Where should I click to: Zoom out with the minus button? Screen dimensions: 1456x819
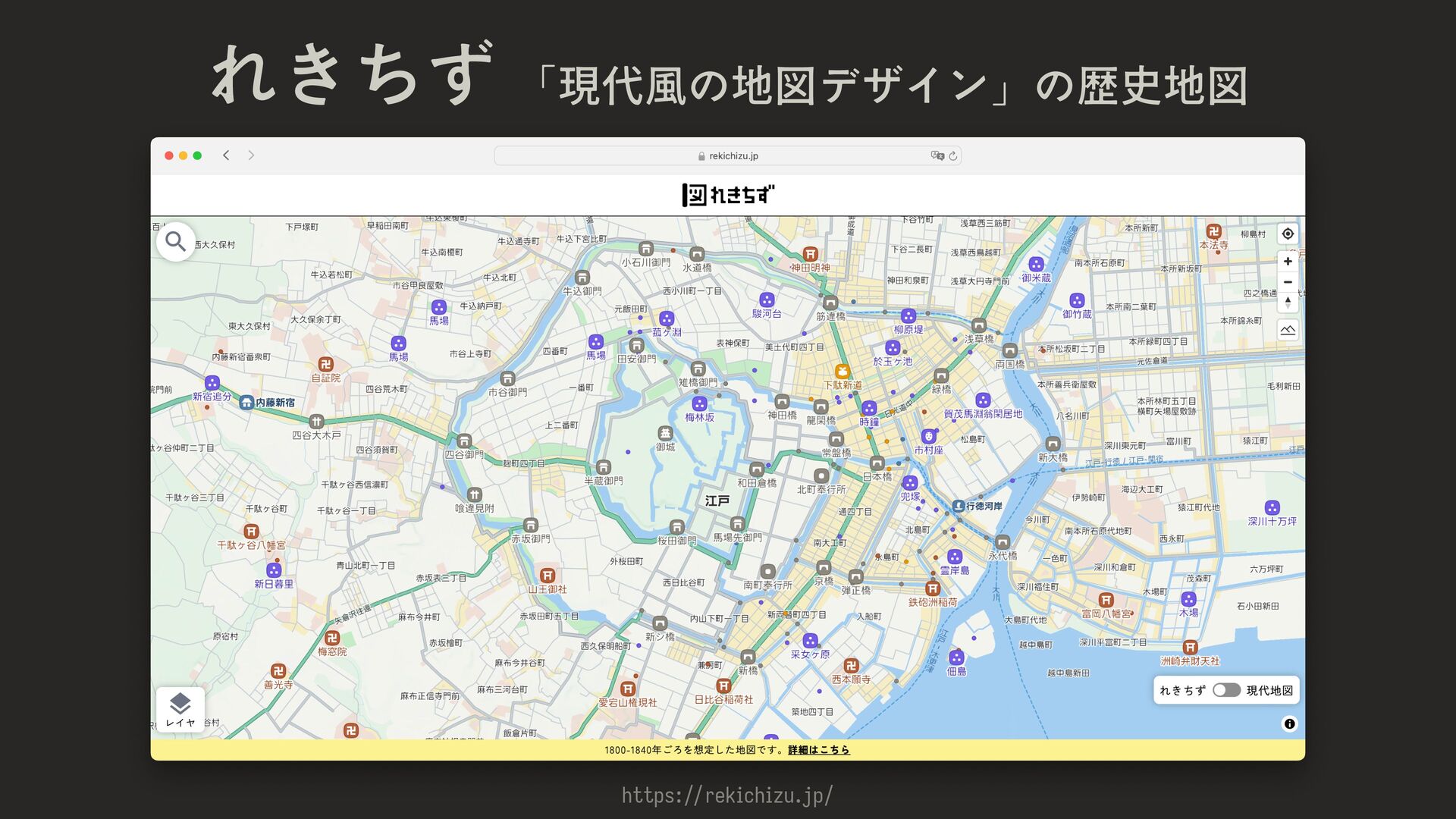click(1288, 282)
